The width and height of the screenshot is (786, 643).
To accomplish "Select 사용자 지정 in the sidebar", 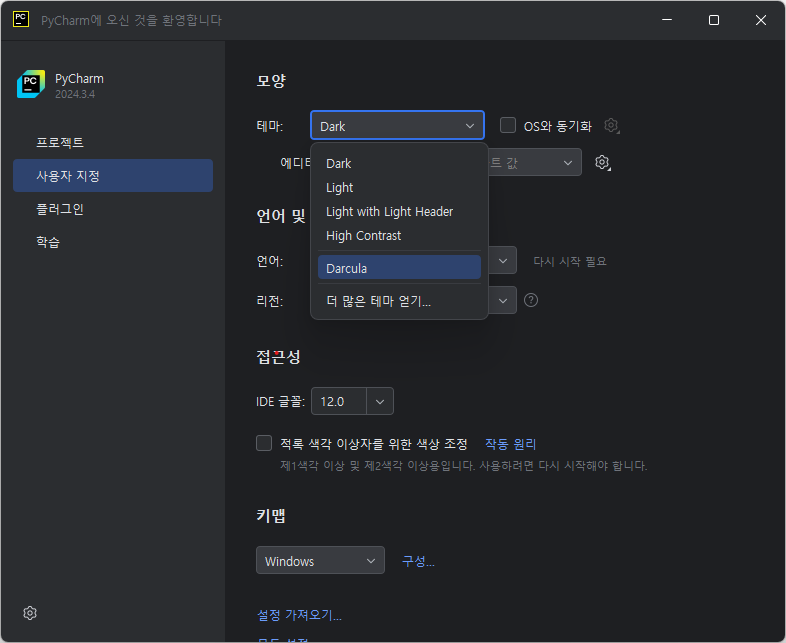I will tap(113, 175).
